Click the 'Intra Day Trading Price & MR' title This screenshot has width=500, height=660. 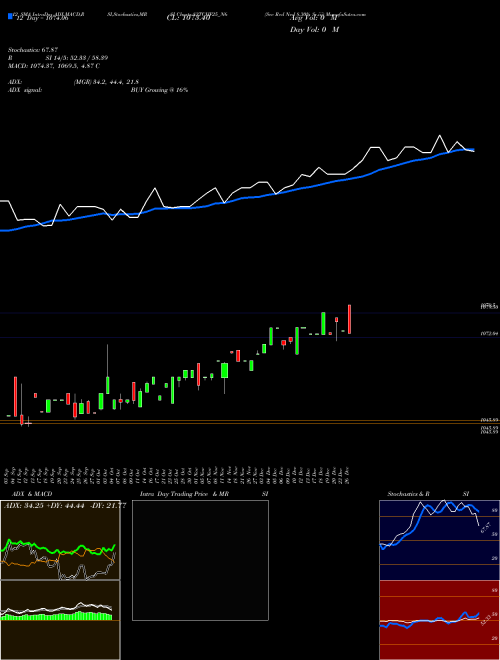tap(184, 494)
